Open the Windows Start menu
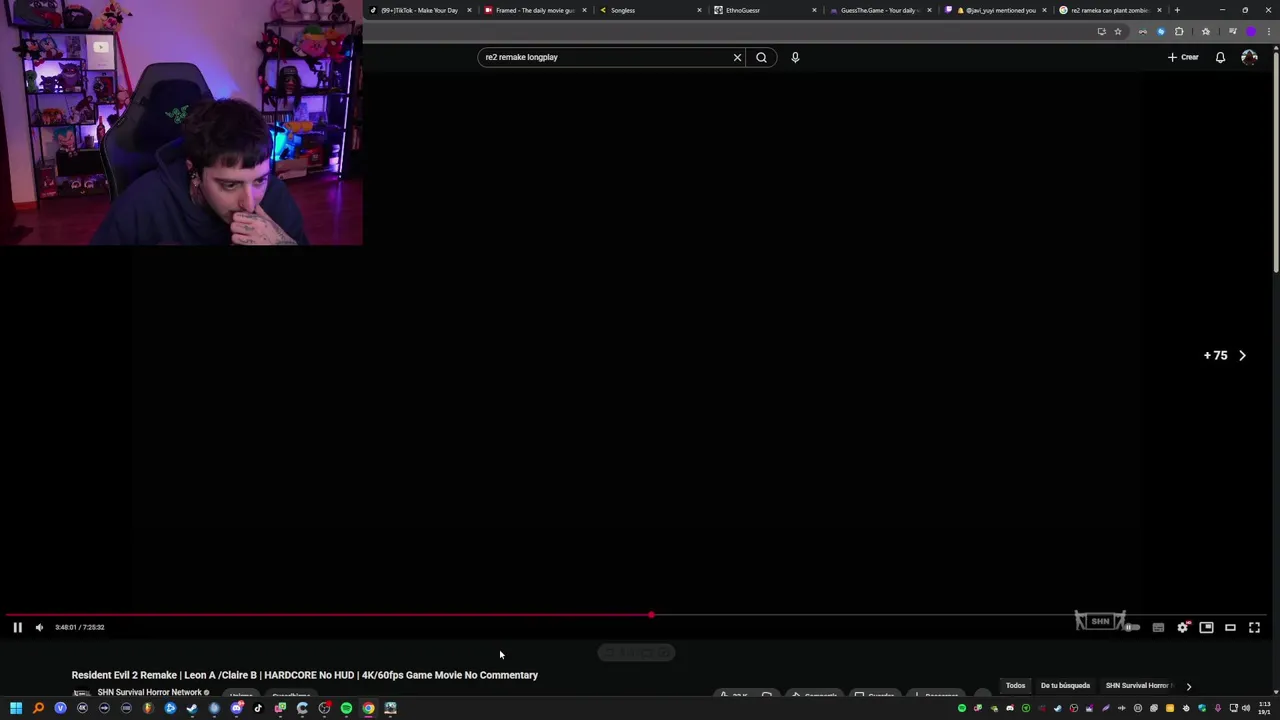The image size is (1280, 720). click(16, 708)
